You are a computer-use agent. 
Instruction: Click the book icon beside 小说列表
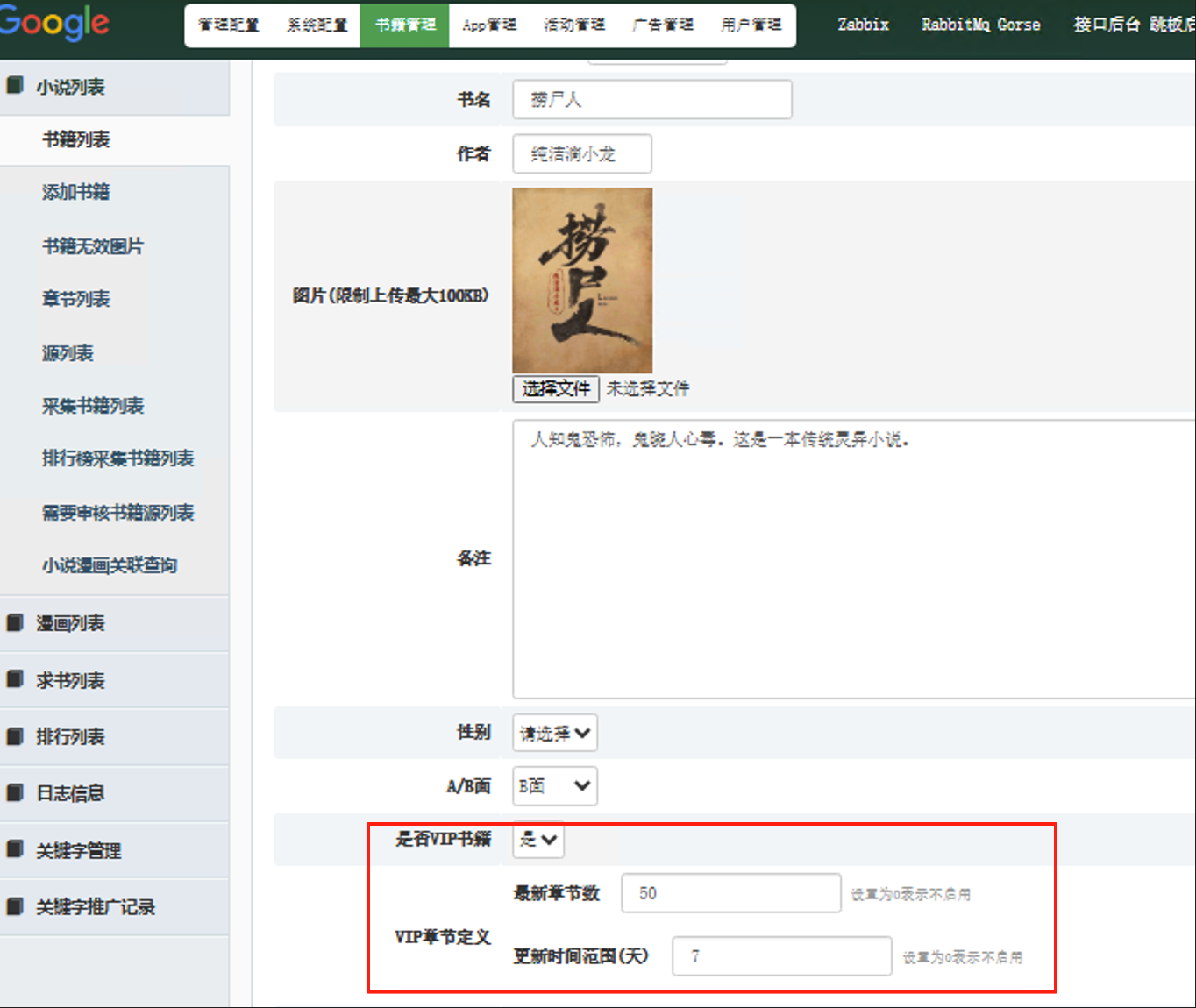click(x=15, y=86)
